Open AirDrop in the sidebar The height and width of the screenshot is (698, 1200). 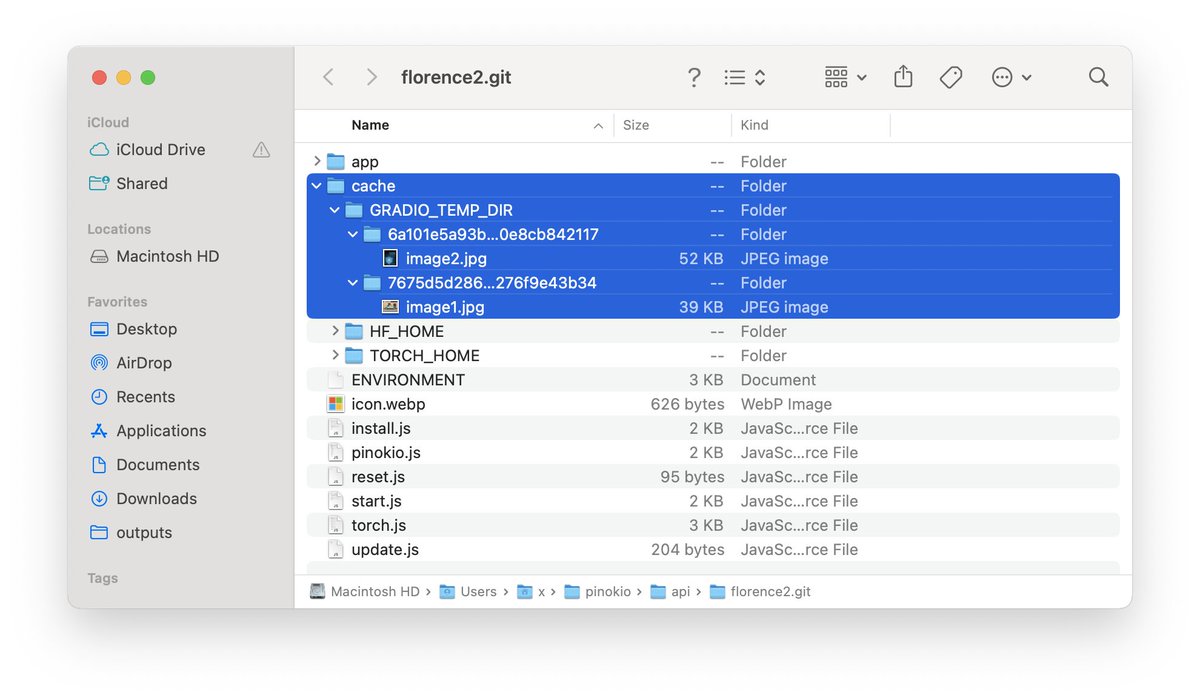pyautogui.click(x=143, y=363)
